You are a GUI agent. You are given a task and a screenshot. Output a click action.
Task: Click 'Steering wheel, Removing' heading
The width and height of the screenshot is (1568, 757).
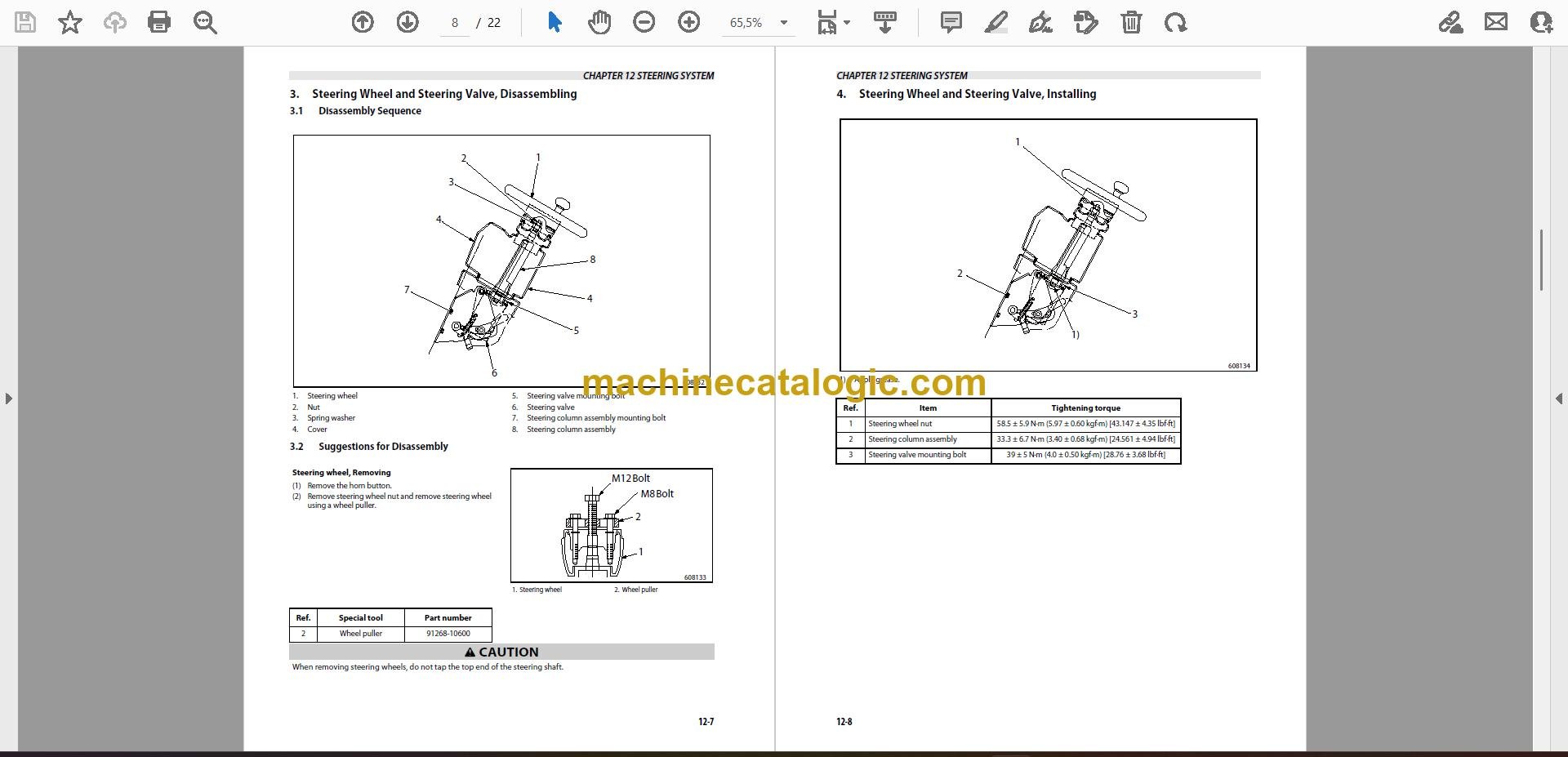[341, 473]
